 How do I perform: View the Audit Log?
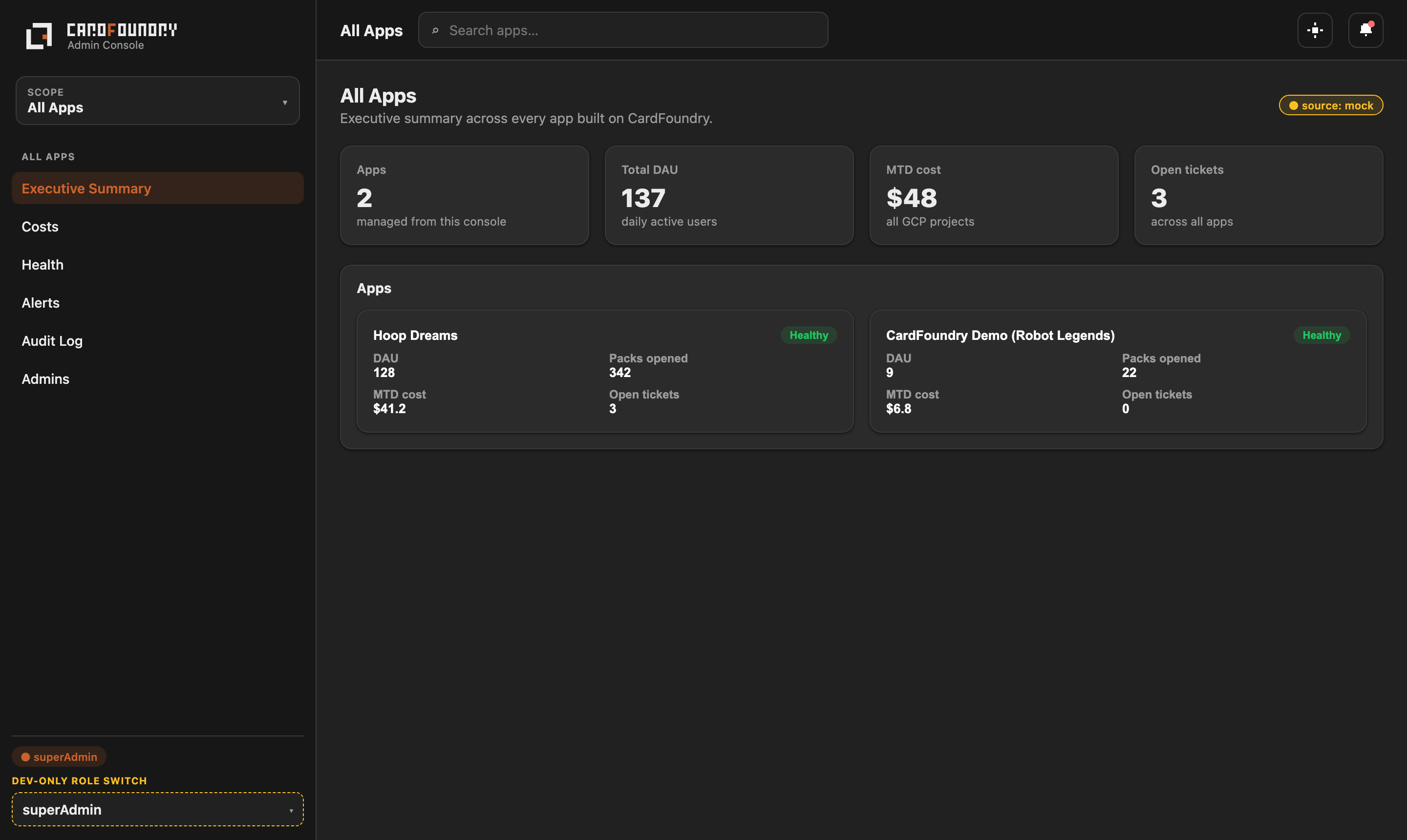click(x=157, y=341)
